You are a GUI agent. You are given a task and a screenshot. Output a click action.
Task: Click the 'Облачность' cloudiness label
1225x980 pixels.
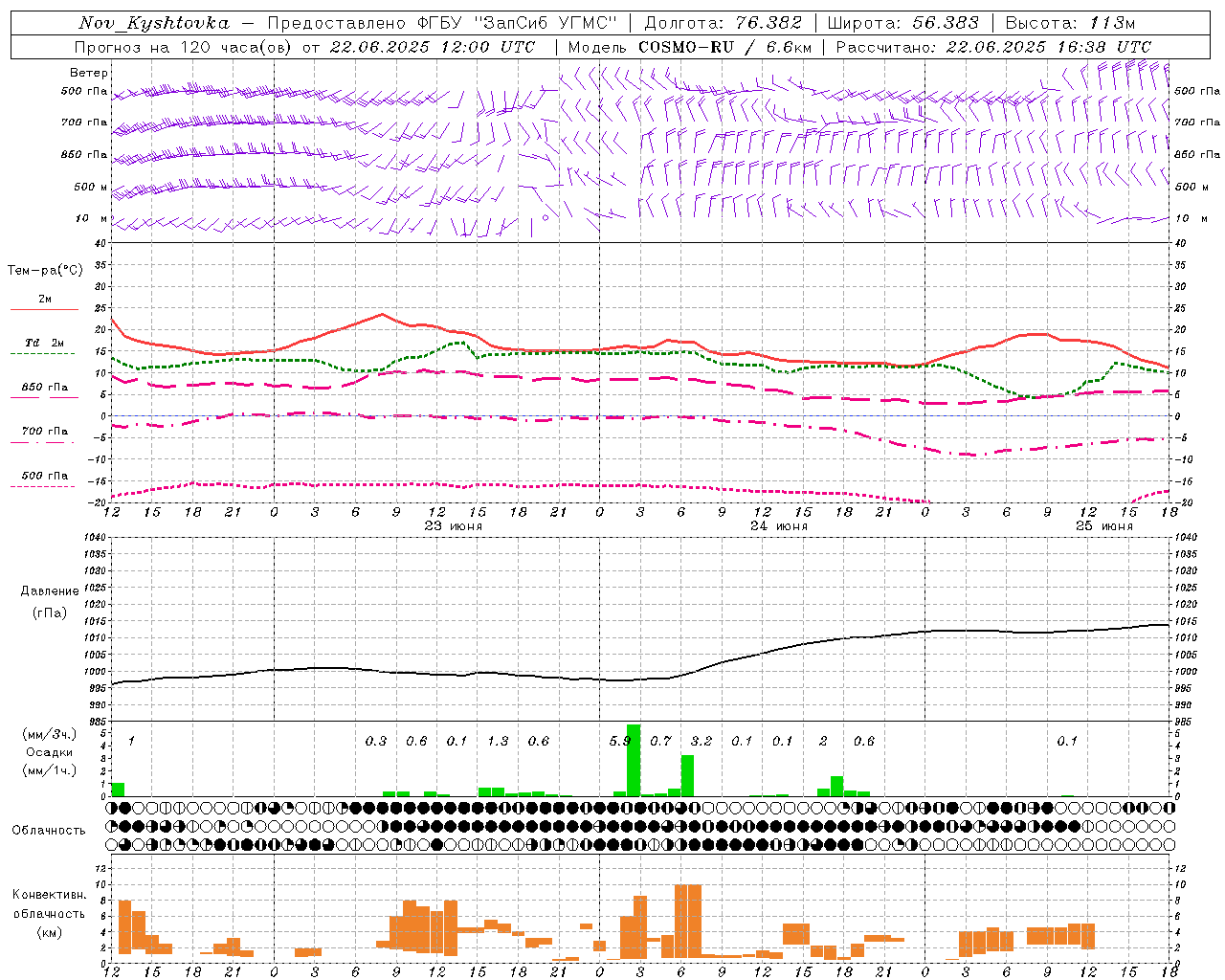pyautogui.click(x=49, y=830)
